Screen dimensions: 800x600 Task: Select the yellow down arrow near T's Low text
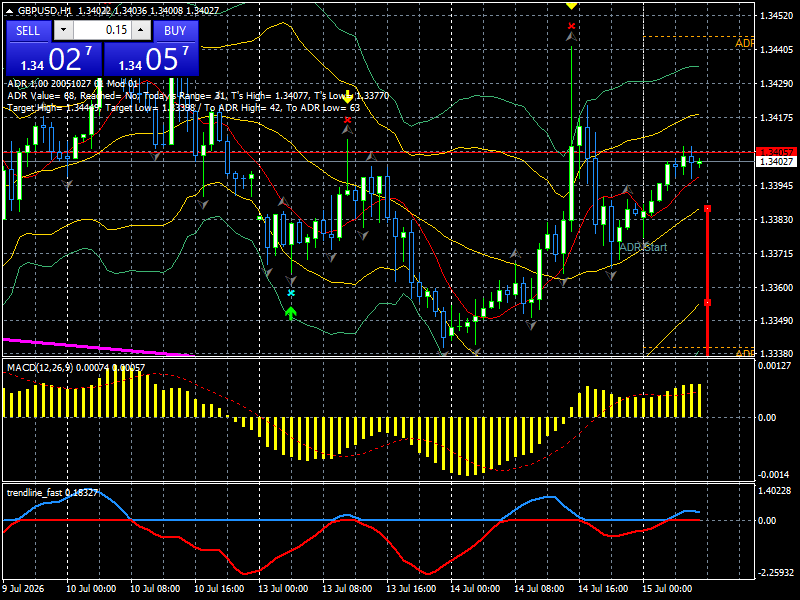(x=347, y=97)
